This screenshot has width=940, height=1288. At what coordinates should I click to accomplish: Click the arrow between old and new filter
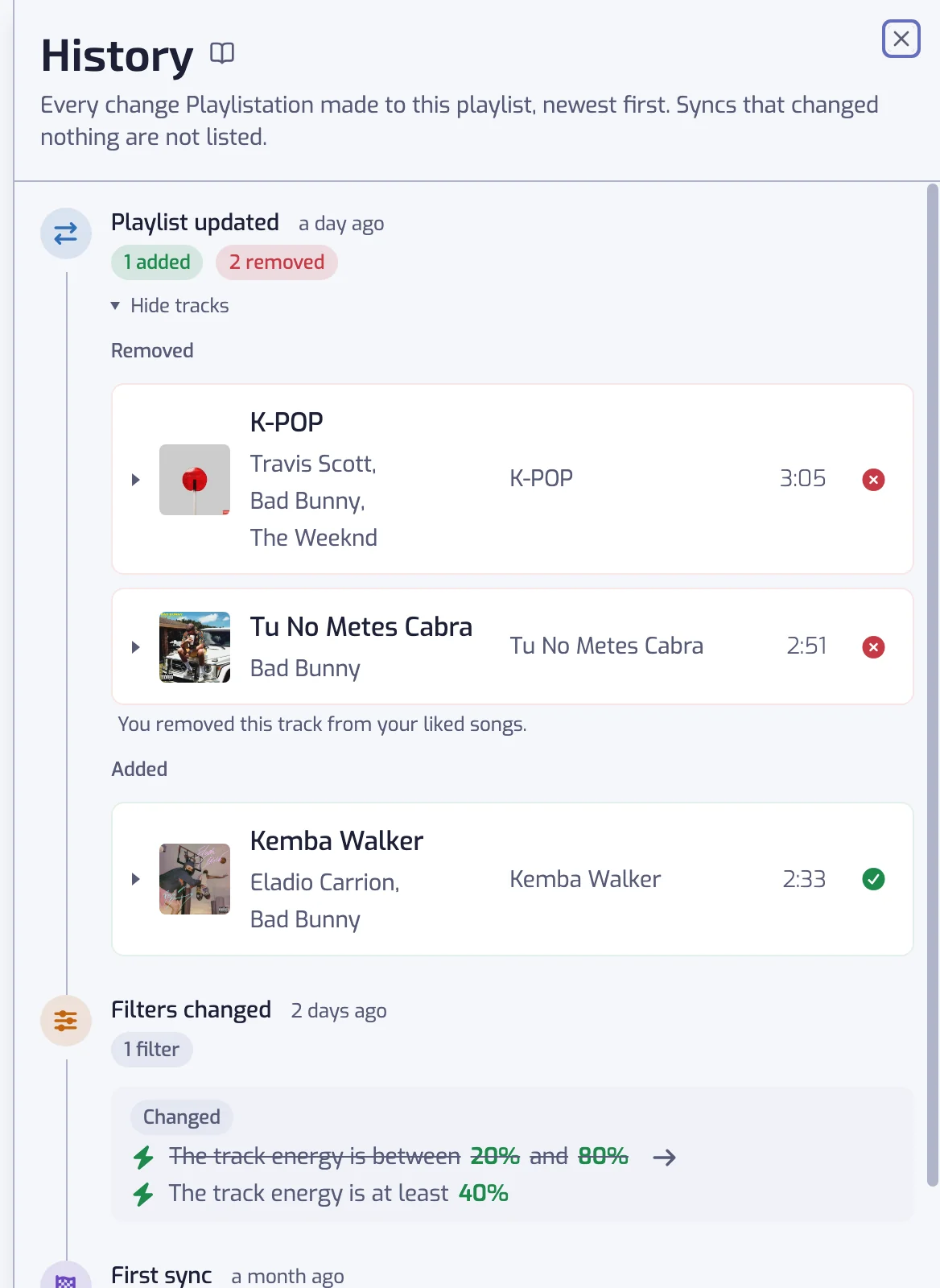664,1158
